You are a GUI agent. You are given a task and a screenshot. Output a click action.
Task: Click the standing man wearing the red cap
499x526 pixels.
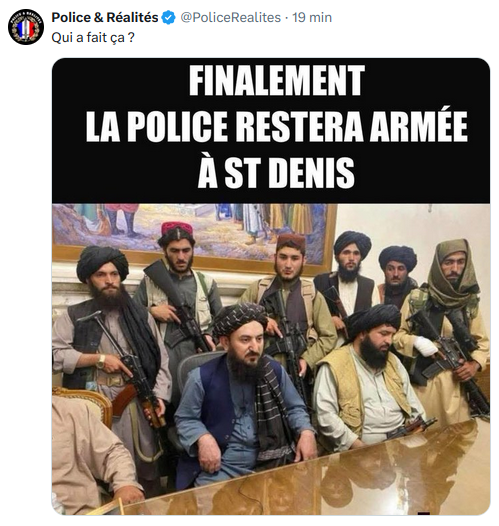point(177,288)
